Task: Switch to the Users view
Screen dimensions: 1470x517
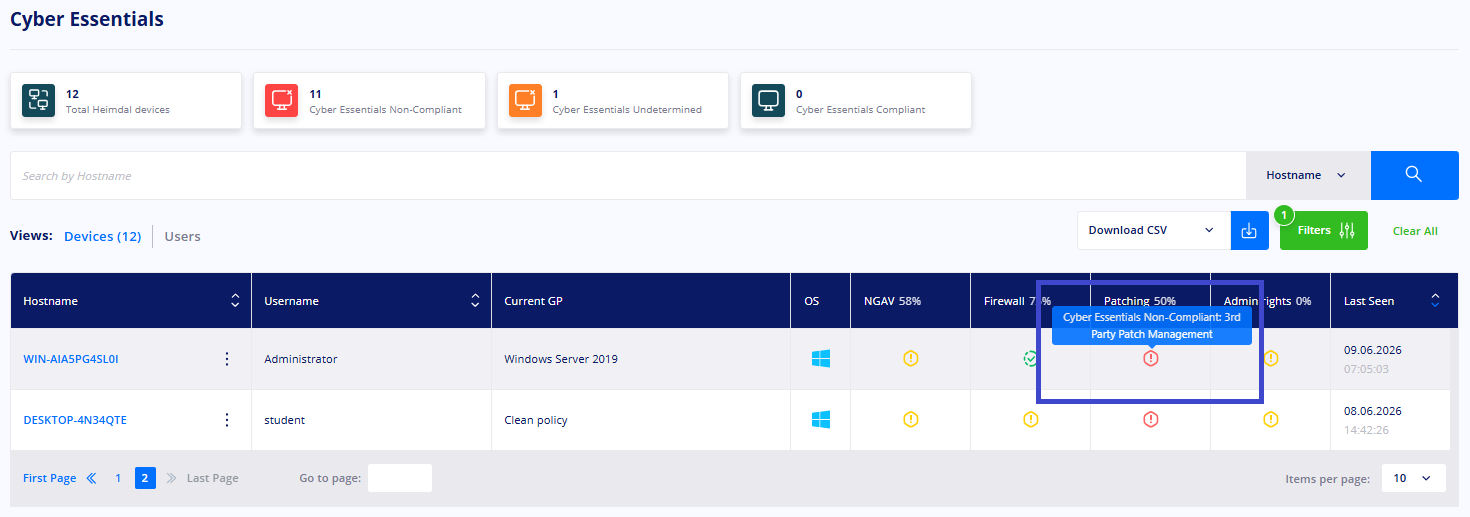Action: [182, 237]
